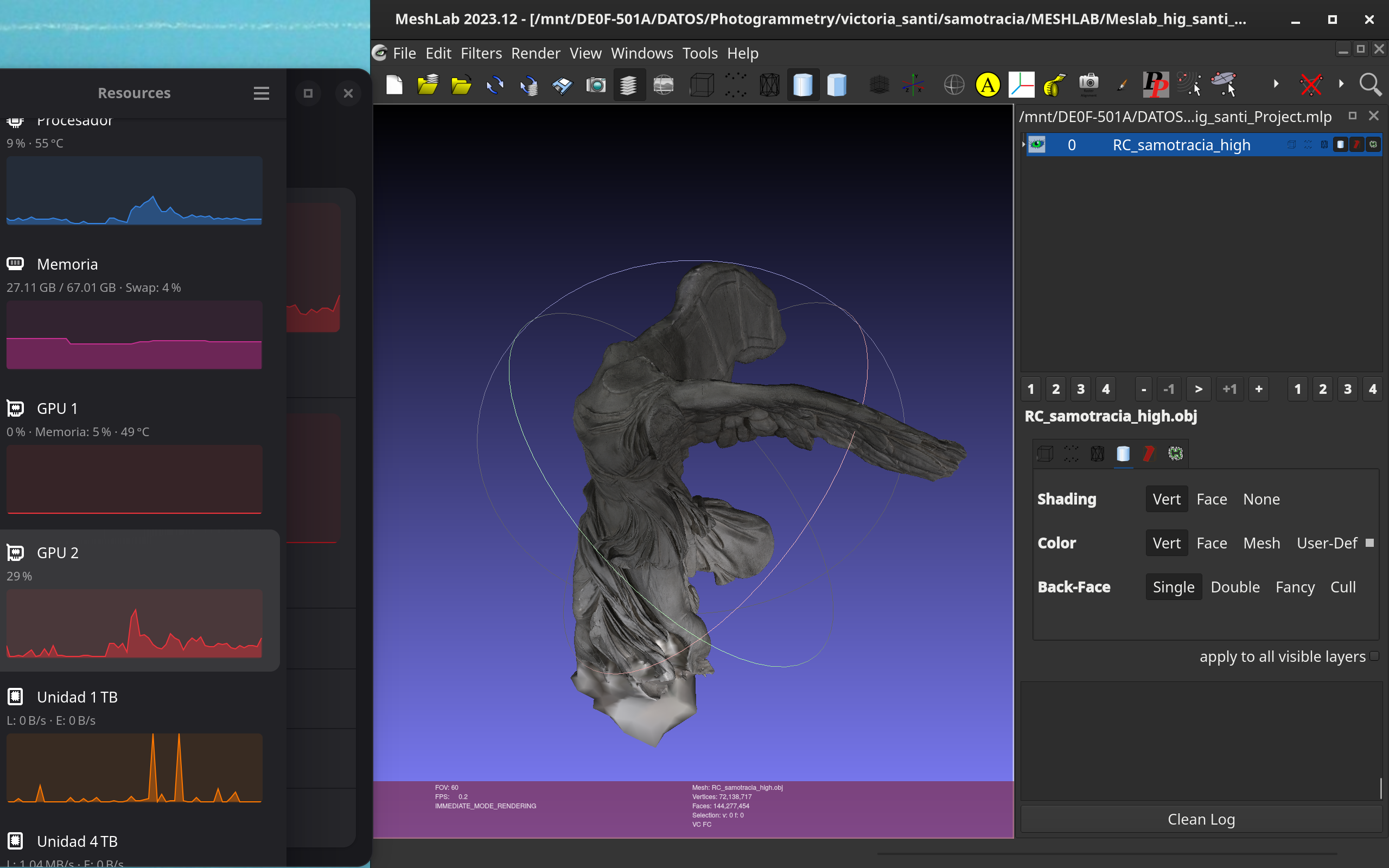
Task: Click the User-Def color swatch square
Action: [1369, 542]
